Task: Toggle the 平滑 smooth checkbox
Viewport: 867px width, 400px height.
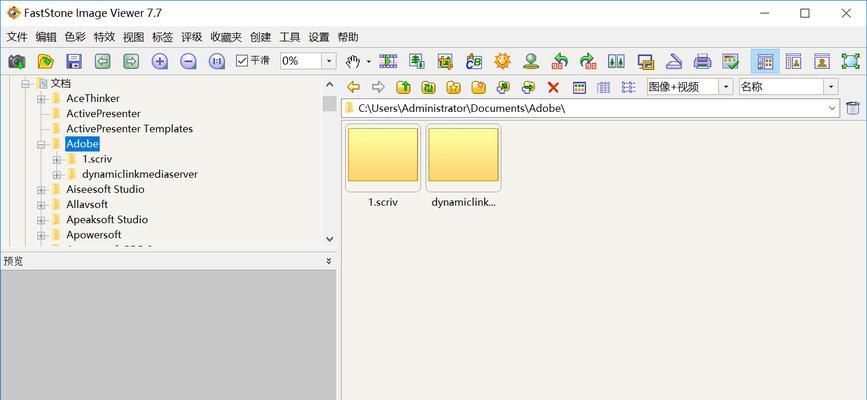Action: coord(253,60)
